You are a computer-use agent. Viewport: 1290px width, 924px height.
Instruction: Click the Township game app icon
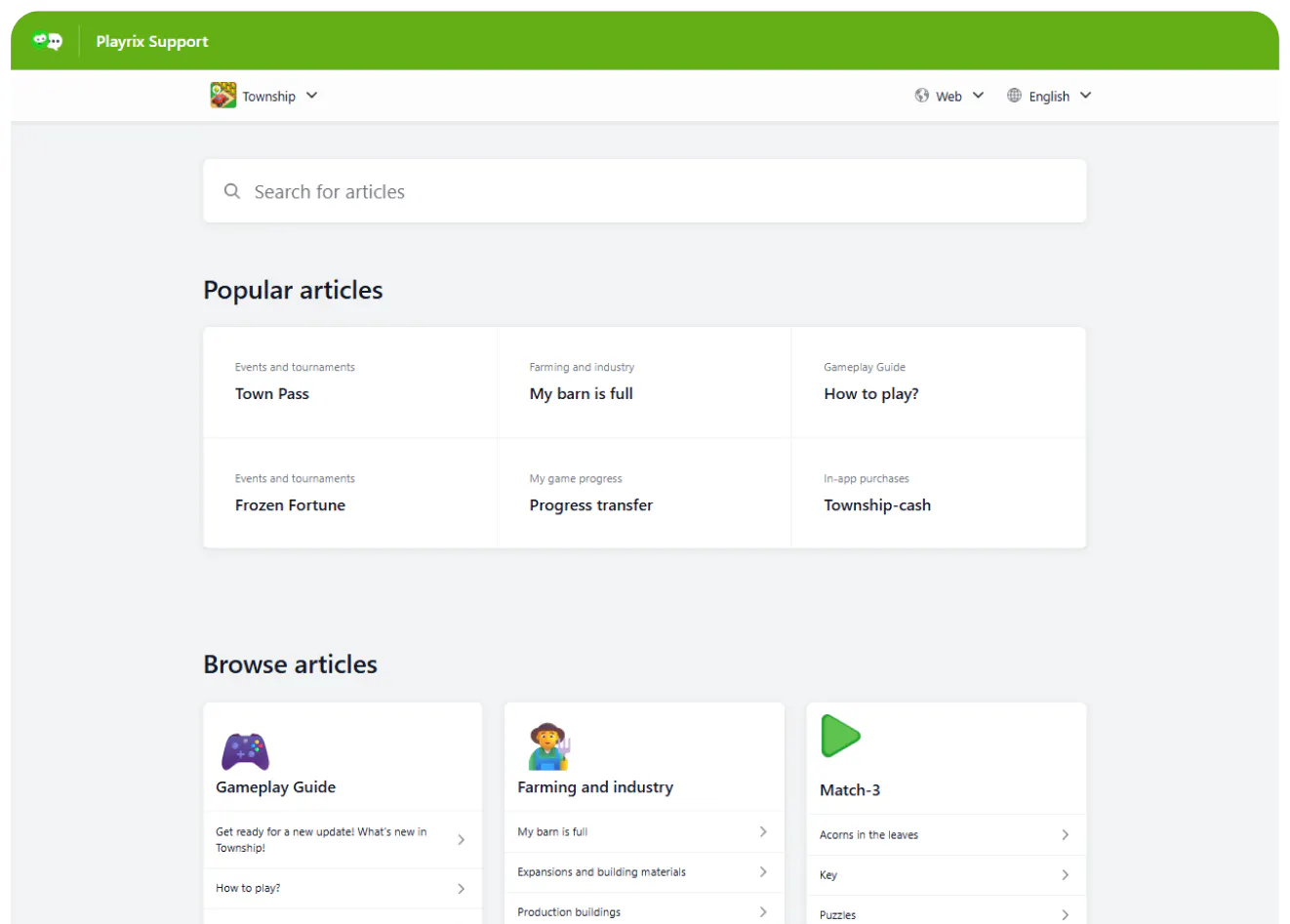pos(223,96)
